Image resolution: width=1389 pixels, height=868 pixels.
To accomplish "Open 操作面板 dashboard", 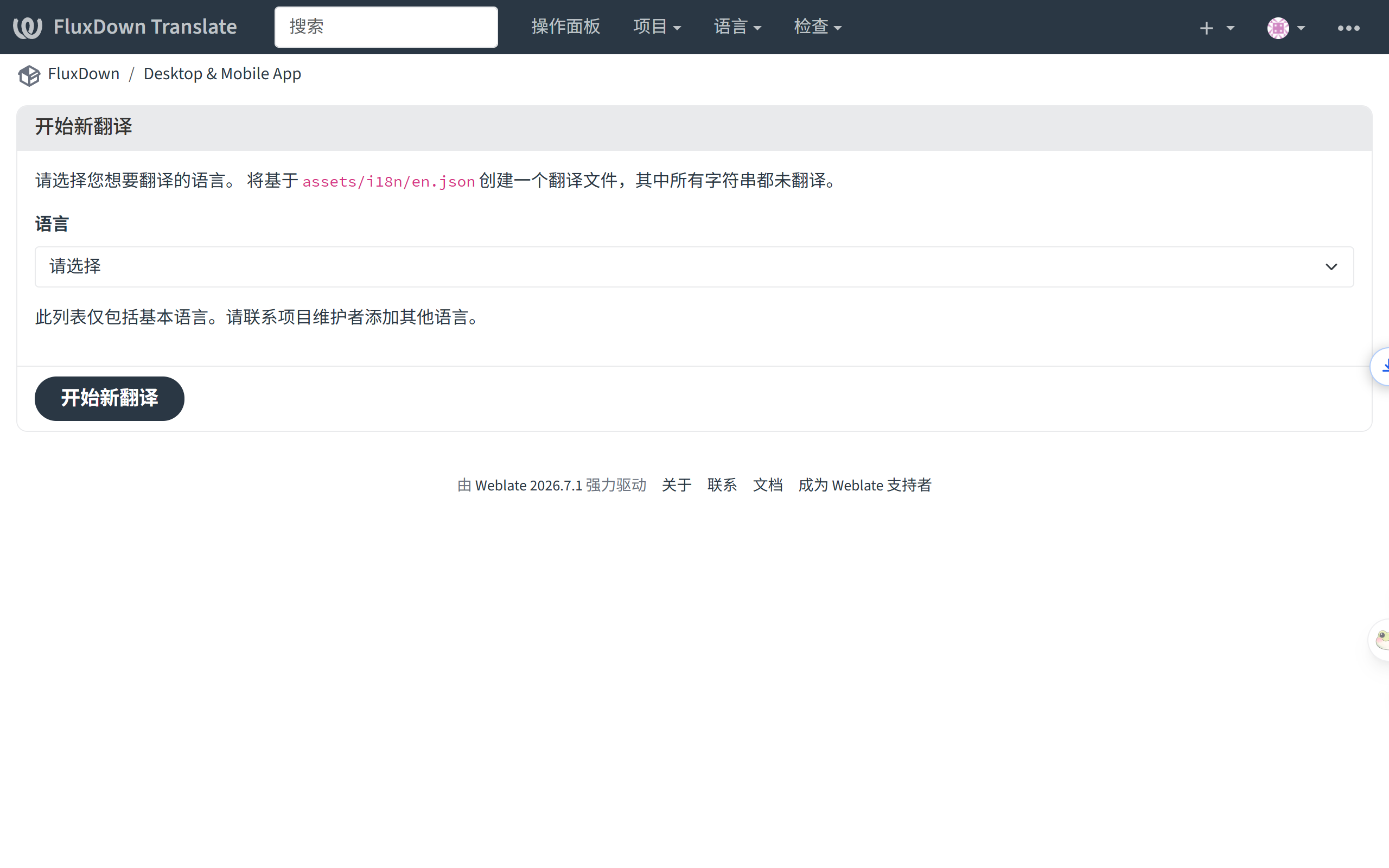I will (x=565, y=27).
